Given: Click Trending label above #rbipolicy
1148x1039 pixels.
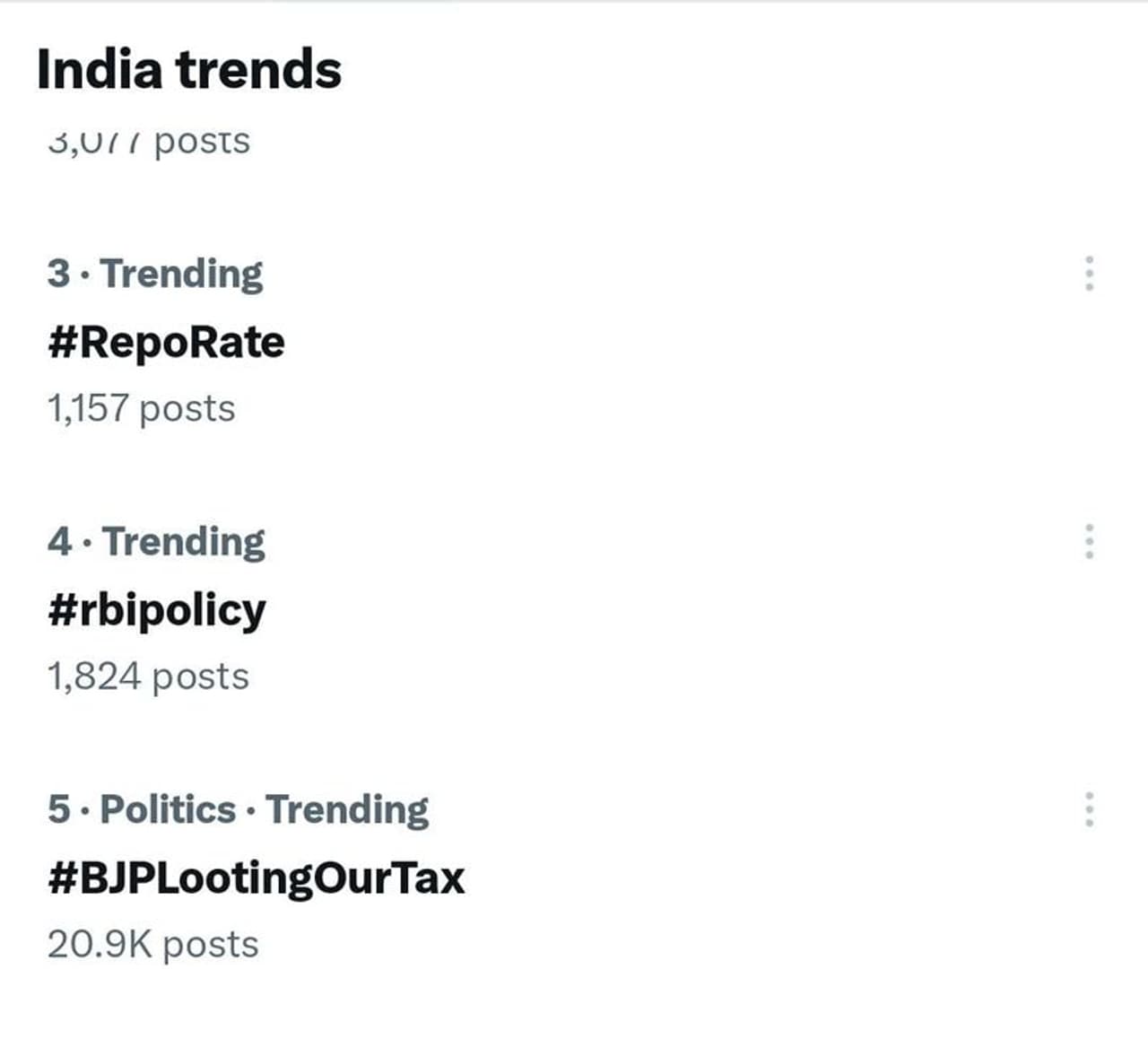Looking at the screenshot, I should tap(184, 542).
